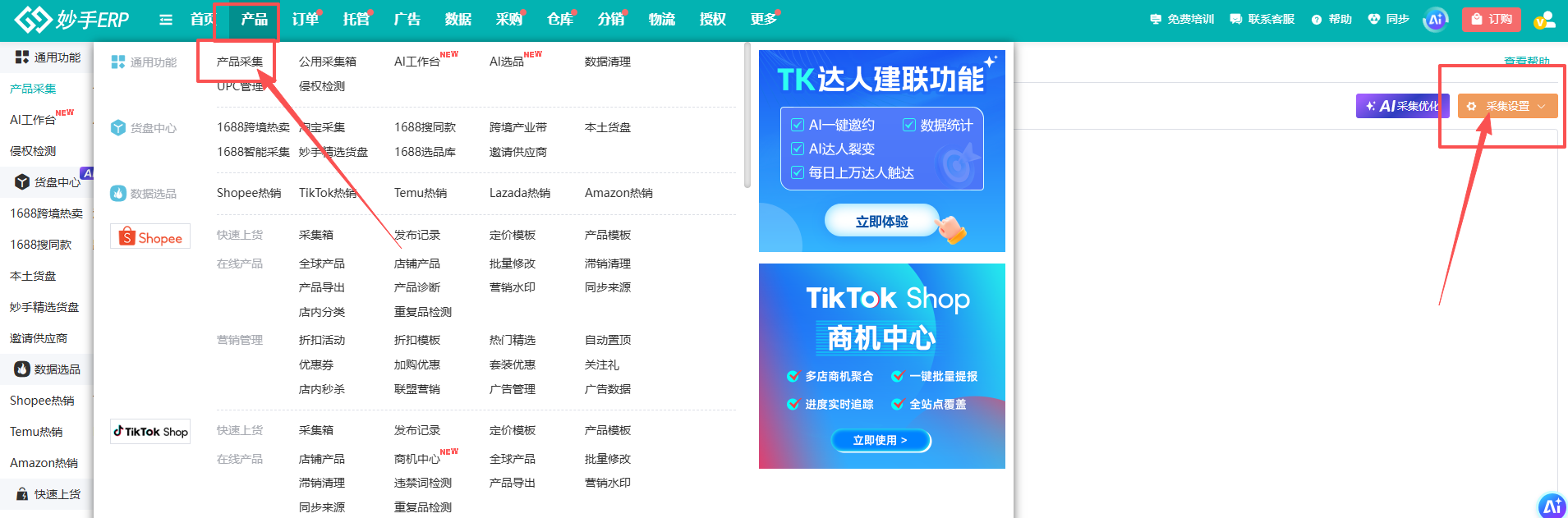This screenshot has height=518, width=1568.
Task: Click 货盘中心 category in mega menu
Action: pos(144,128)
